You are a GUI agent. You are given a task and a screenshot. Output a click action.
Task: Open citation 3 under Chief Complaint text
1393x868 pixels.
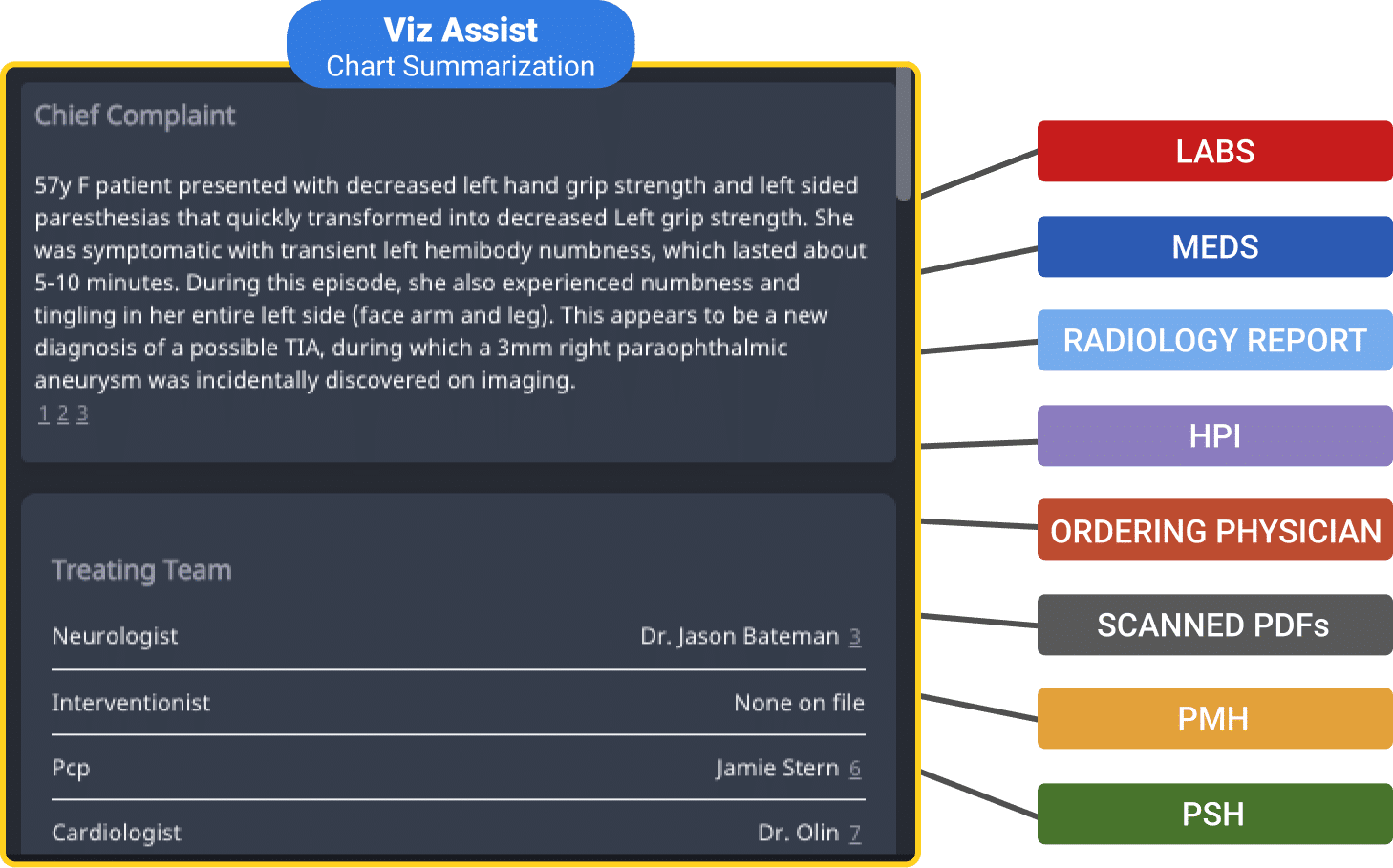pos(82,414)
